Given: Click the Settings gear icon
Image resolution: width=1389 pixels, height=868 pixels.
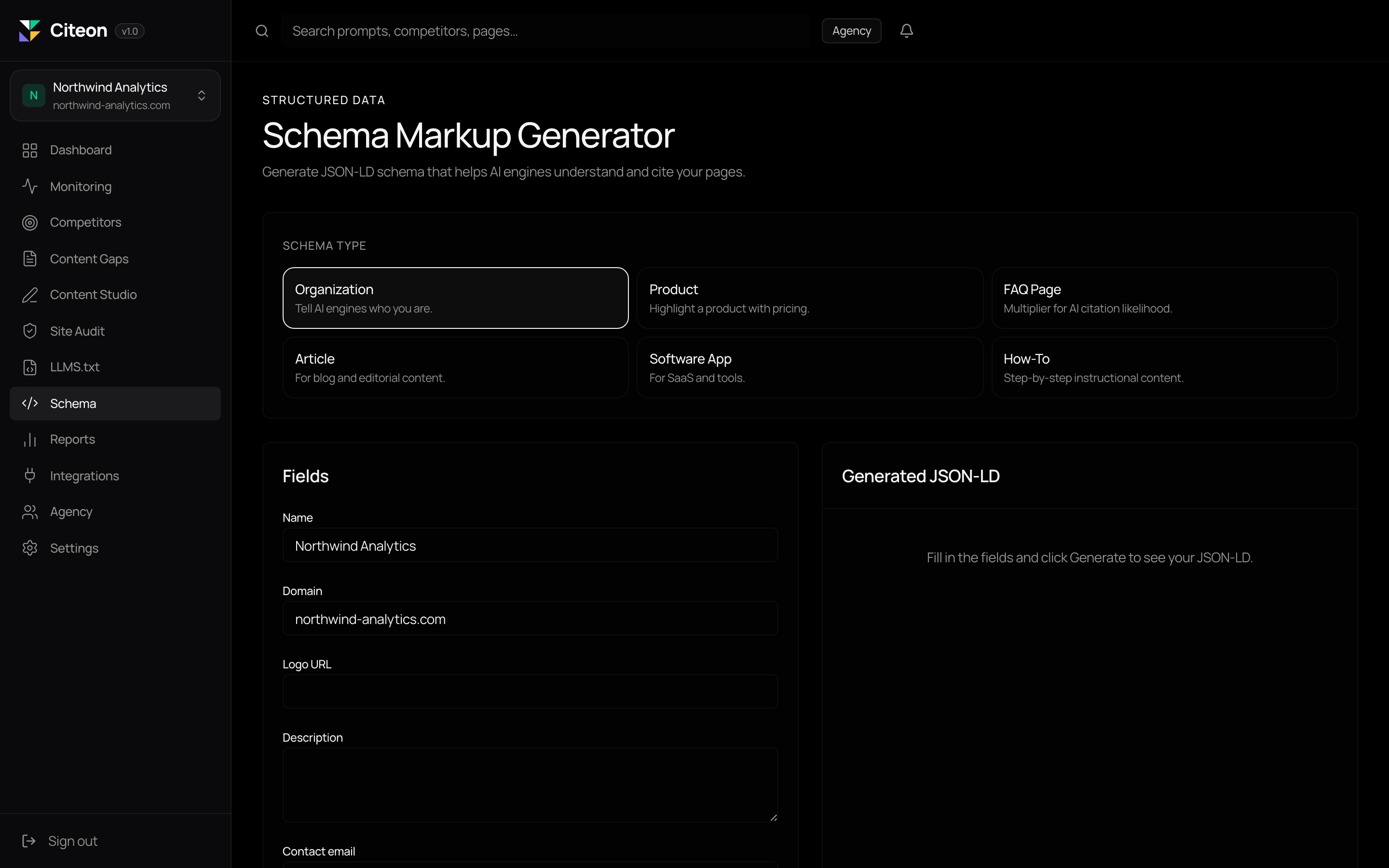Looking at the screenshot, I should 30,548.
